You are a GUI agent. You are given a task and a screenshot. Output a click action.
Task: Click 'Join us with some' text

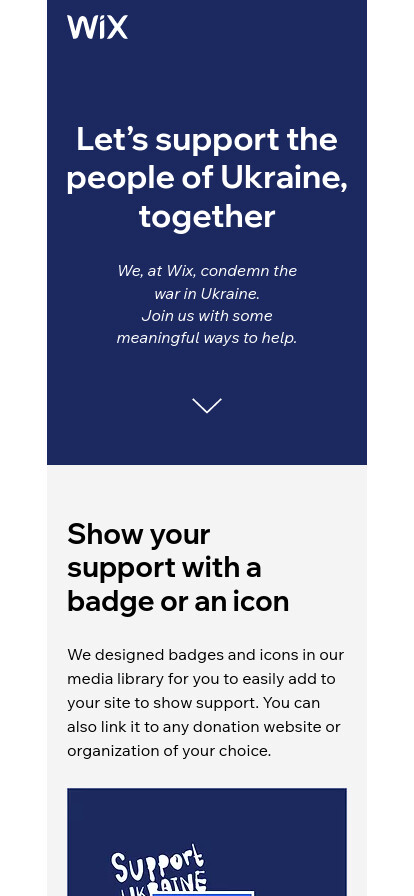pyautogui.click(x=207, y=316)
